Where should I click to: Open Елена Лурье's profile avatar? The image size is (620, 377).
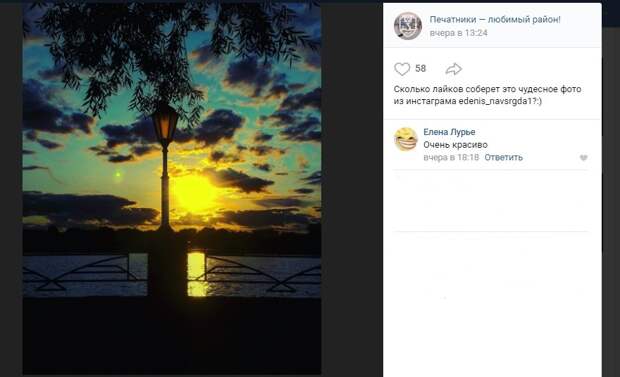point(406,139)
